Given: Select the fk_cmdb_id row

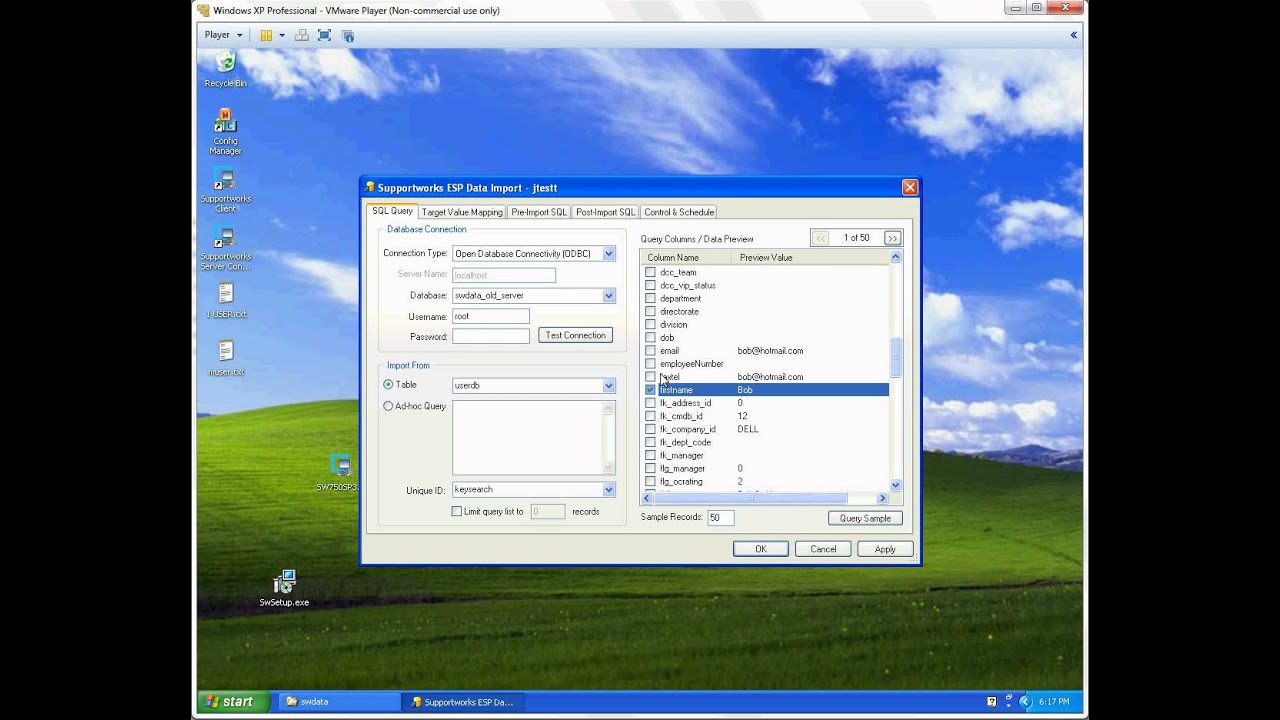Looking at the screenshot, I should 765,416.
